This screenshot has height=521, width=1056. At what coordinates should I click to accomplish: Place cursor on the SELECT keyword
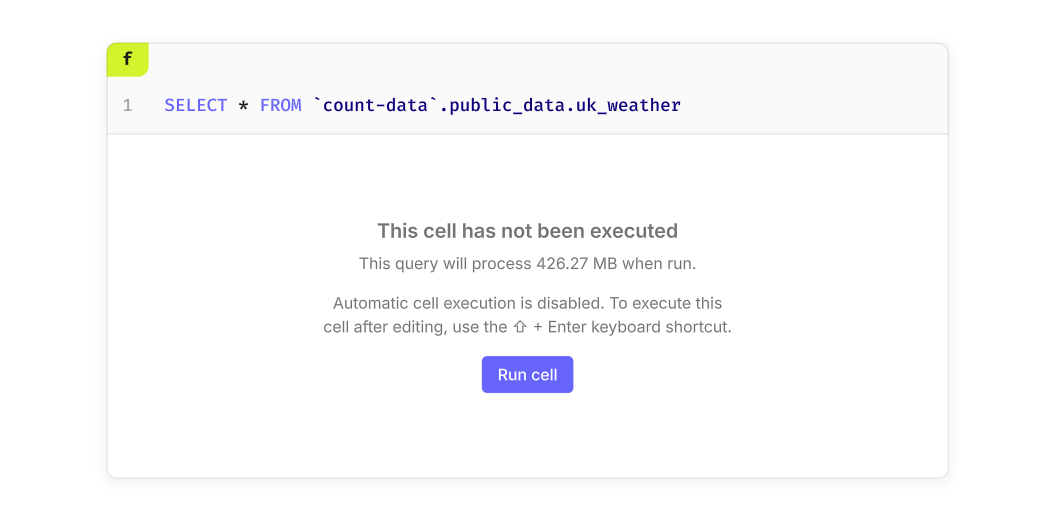pos(195,105)
